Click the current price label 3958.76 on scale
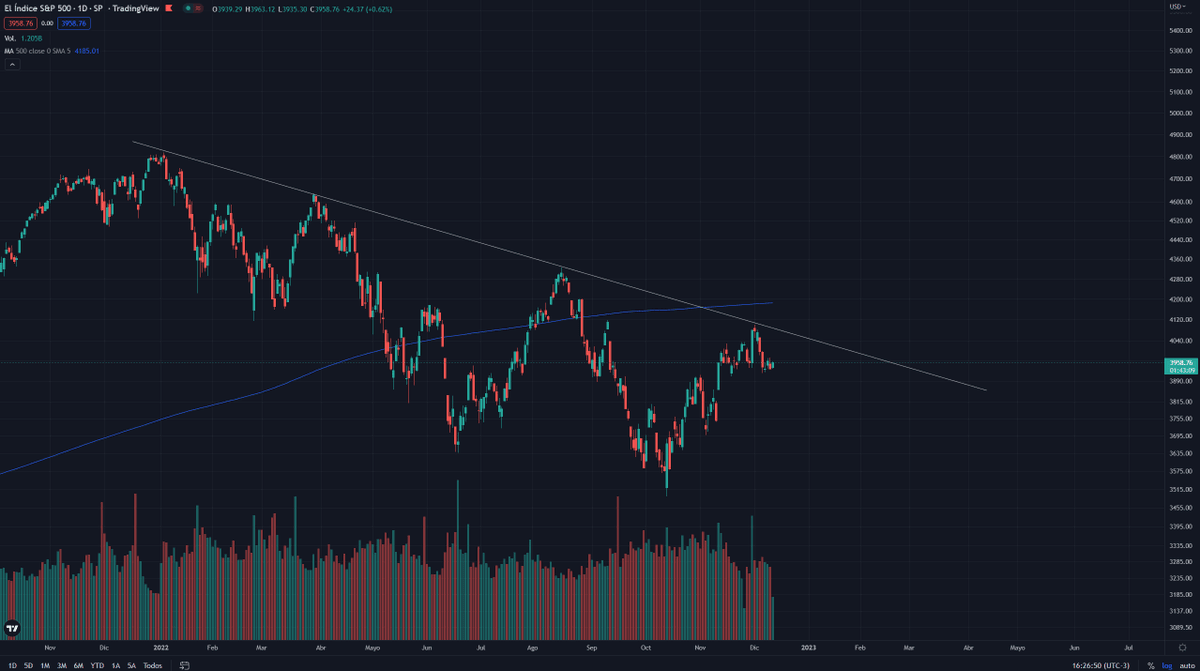Screen dimensions: 1200x671 tap(1181, 362)
